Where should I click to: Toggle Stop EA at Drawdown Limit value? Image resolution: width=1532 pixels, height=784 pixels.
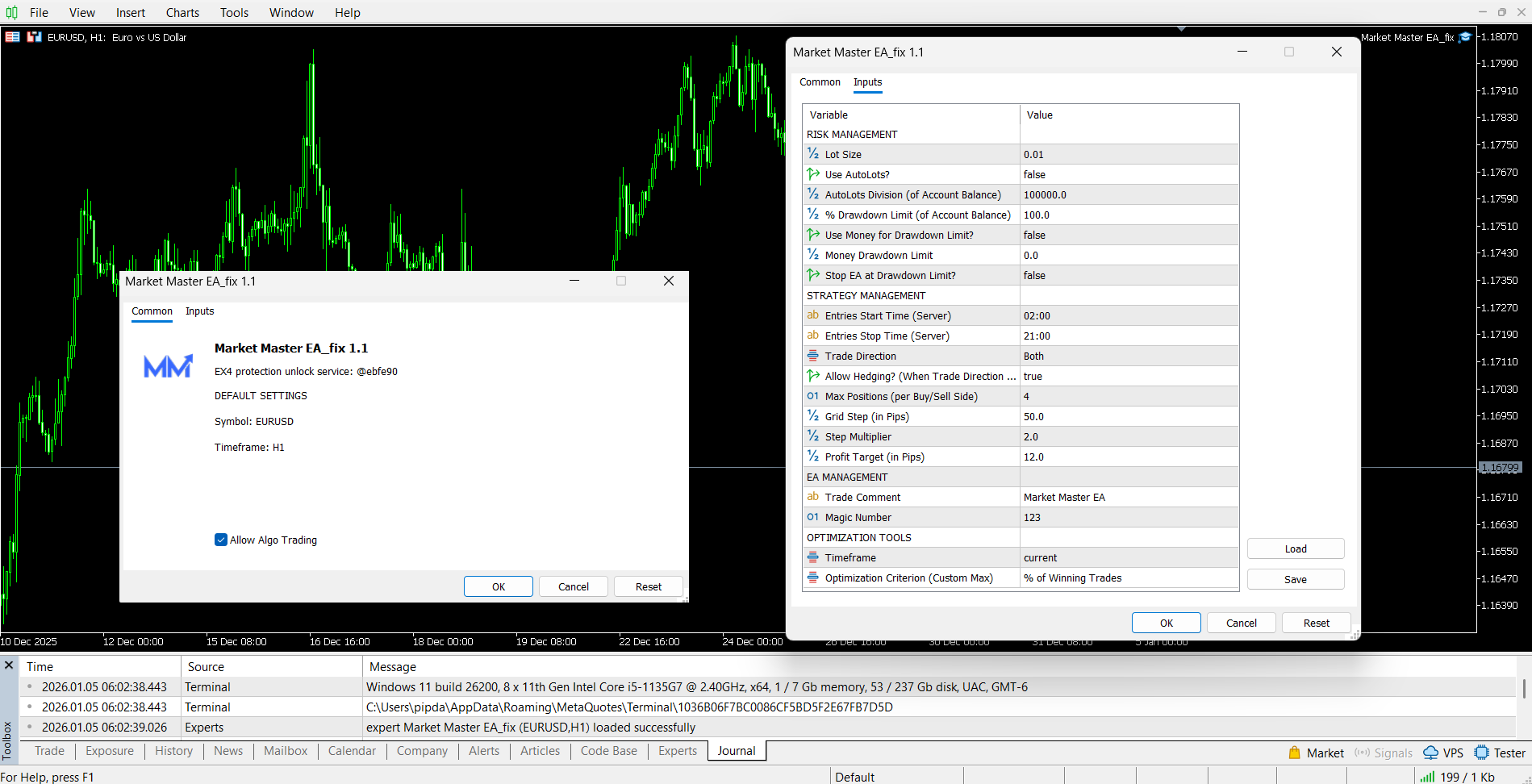tap(1128, 276)
